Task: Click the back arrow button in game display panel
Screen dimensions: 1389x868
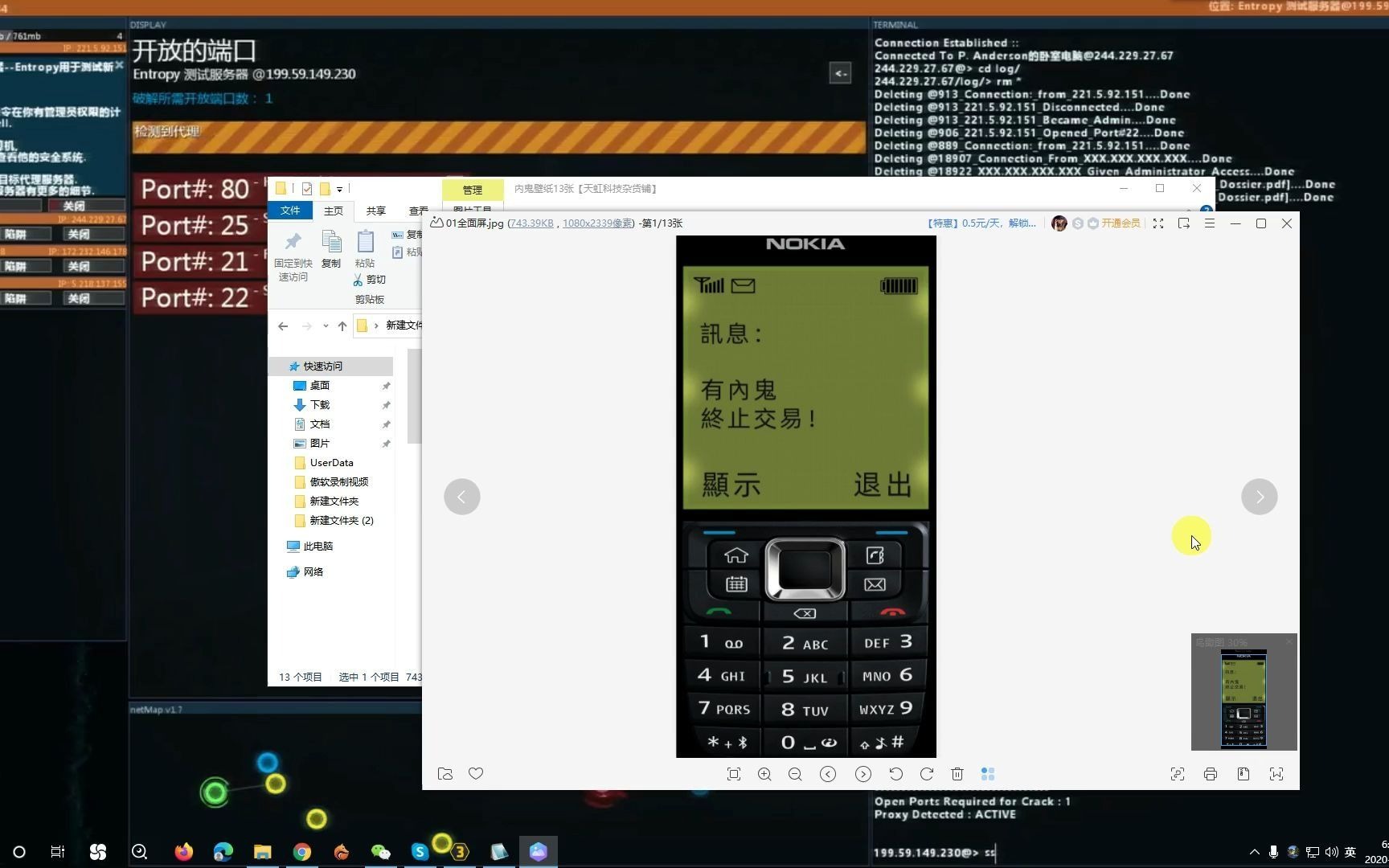Action: point(840,73)
